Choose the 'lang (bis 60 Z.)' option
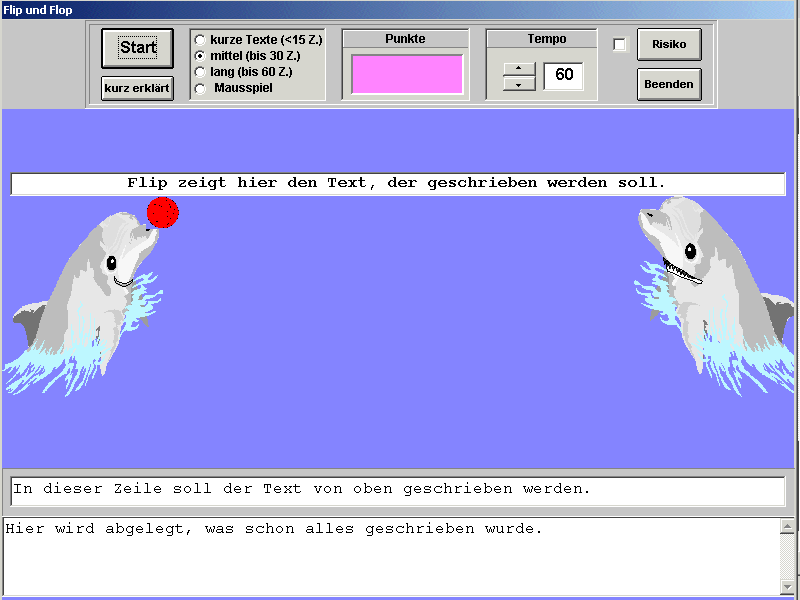The height and width of the screenshot is (600, 800). pos(200,72)
